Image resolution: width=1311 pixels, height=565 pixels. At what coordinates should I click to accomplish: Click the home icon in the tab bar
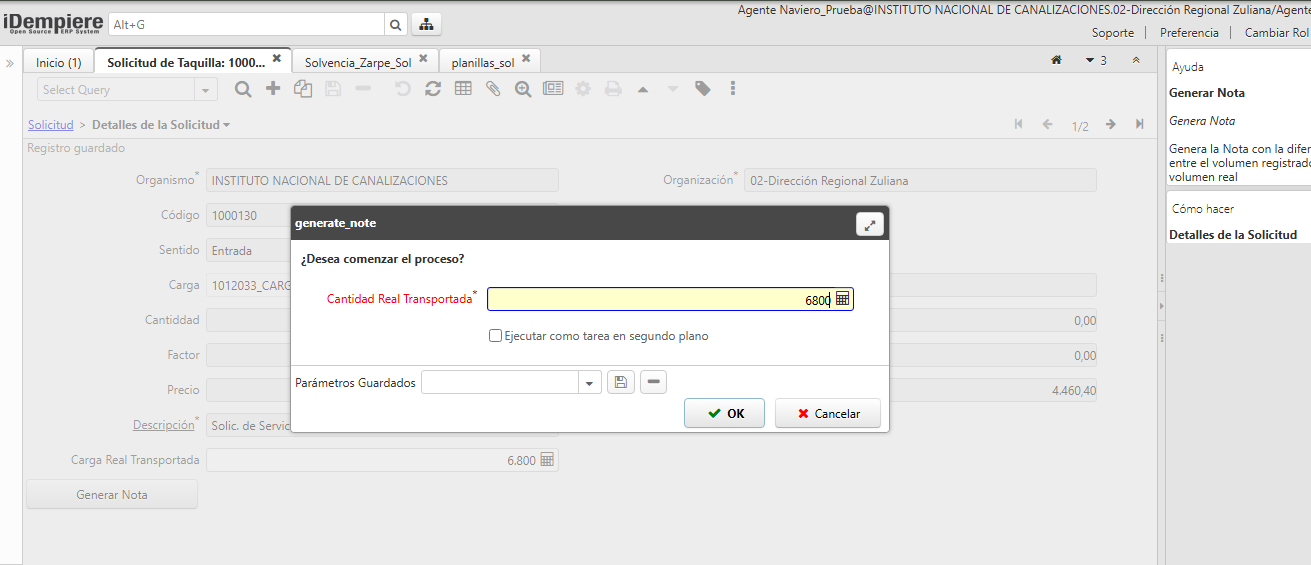coord(1056,60)
